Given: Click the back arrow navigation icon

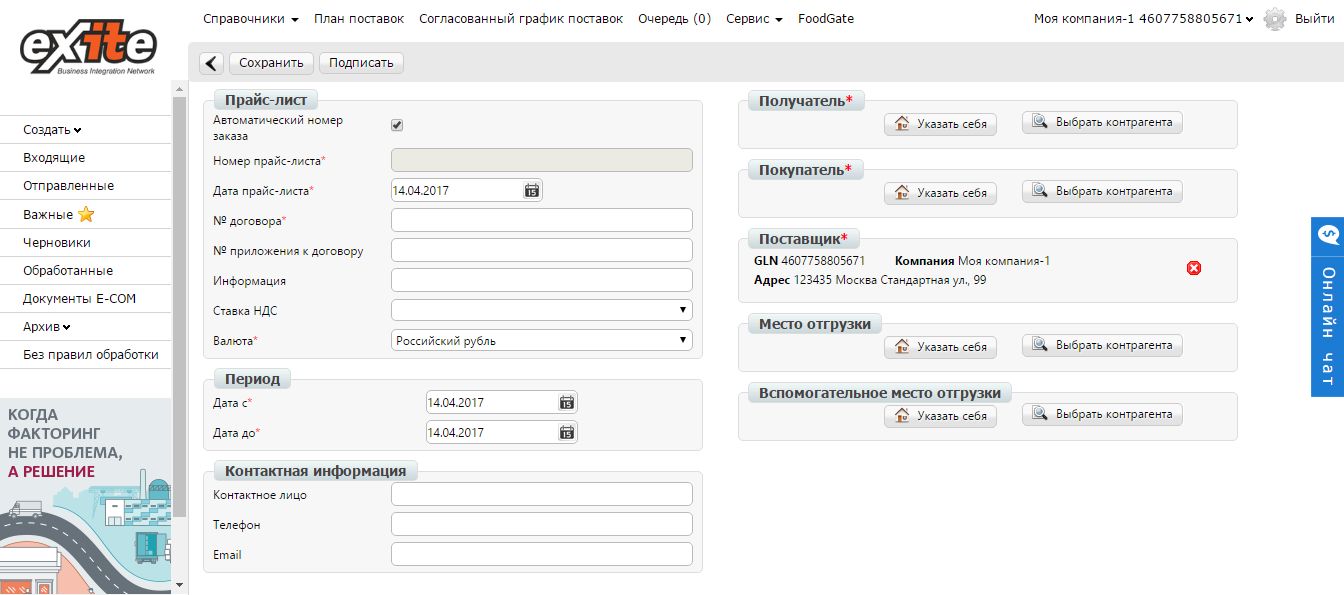Looking at the screenshot, I should pyautogui.click(x=210, y=62).
